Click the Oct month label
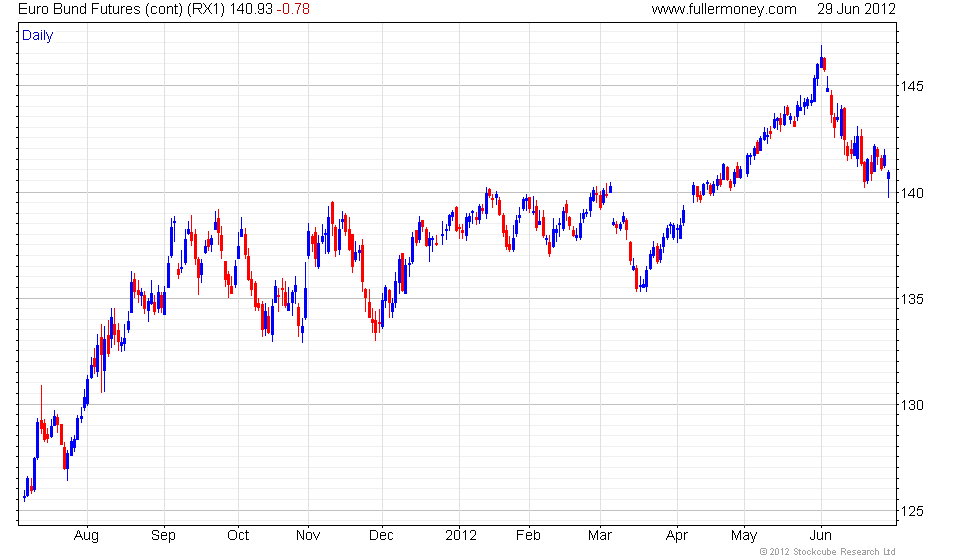Image resolution: width=980 pixels, height=560 pixels. [238, 536]
